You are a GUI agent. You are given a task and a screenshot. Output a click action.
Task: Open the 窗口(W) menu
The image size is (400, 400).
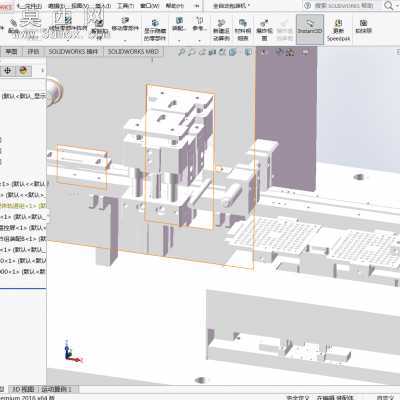click(x=150, y=6)
